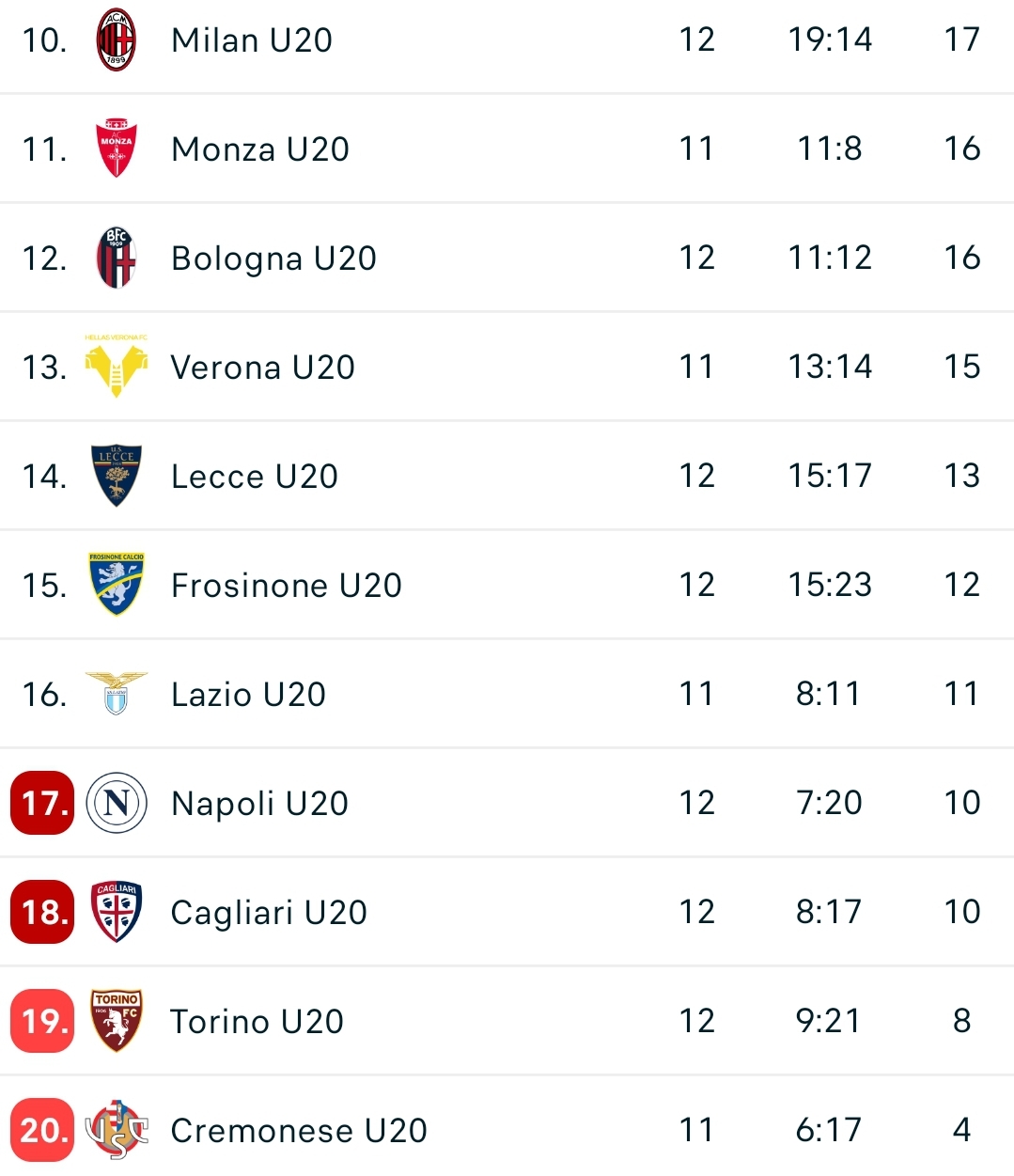Open the Cremonese U20 team logo
This screenshot has width=1014, height=1176.
pyautogui.click(x=117, y=1130)
